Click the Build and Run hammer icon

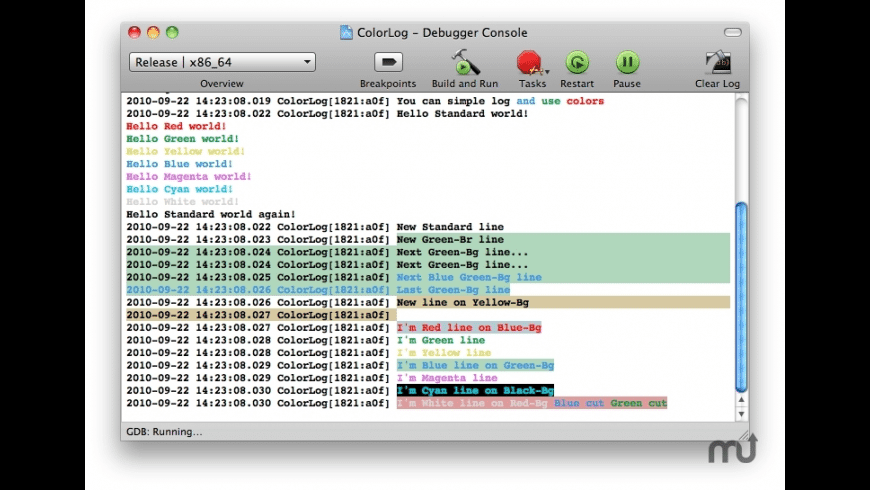click(x=465, y=62)
